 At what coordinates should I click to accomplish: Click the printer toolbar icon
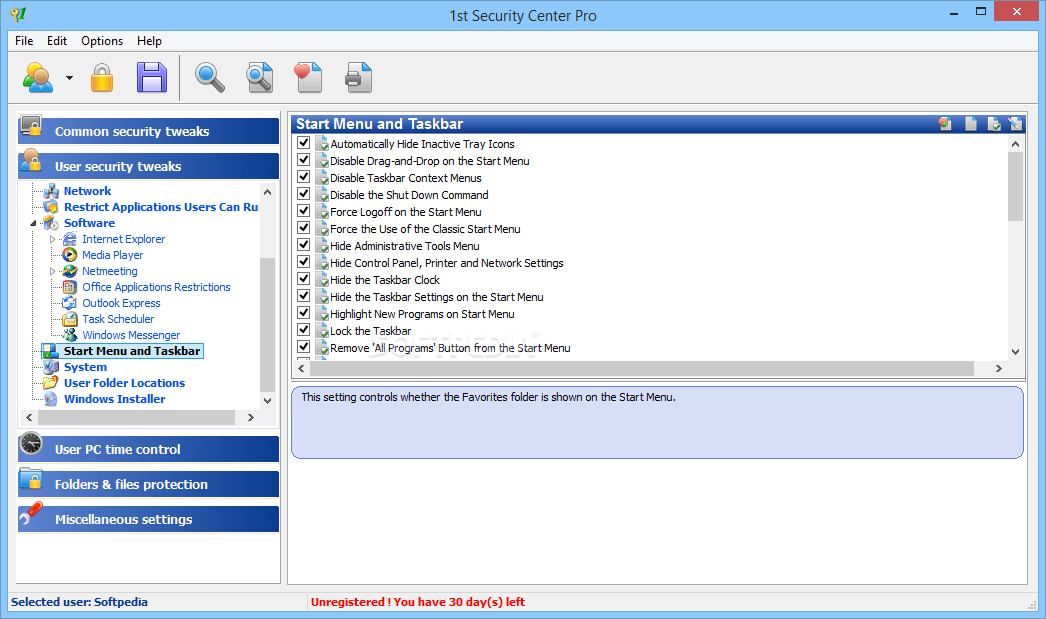(358, 77)
